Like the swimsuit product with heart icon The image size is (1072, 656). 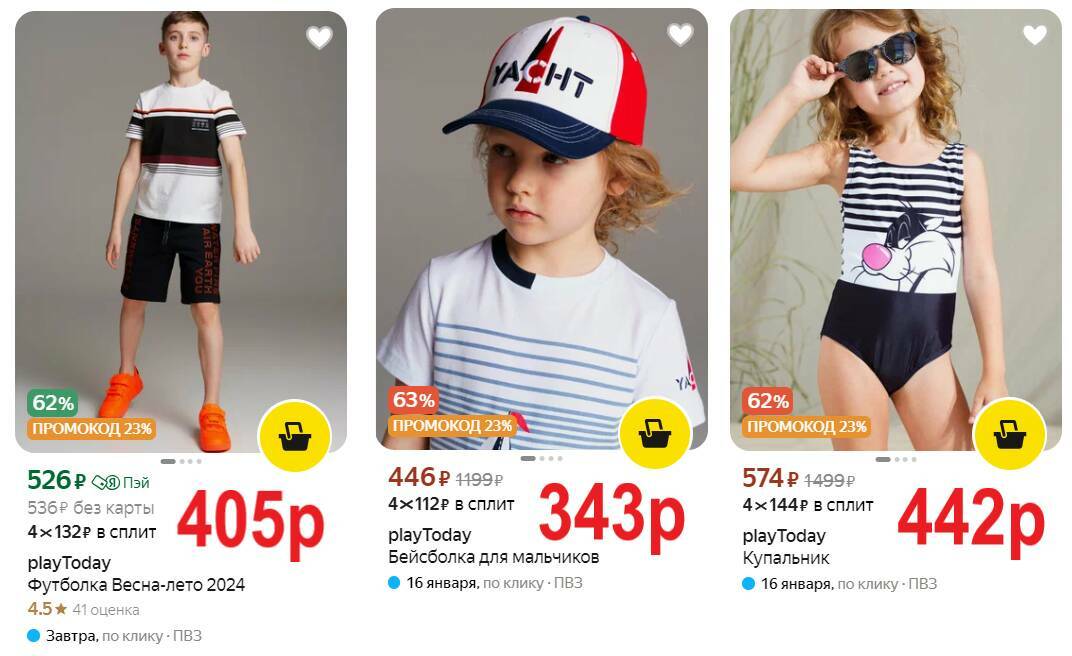click(1034, 34)
